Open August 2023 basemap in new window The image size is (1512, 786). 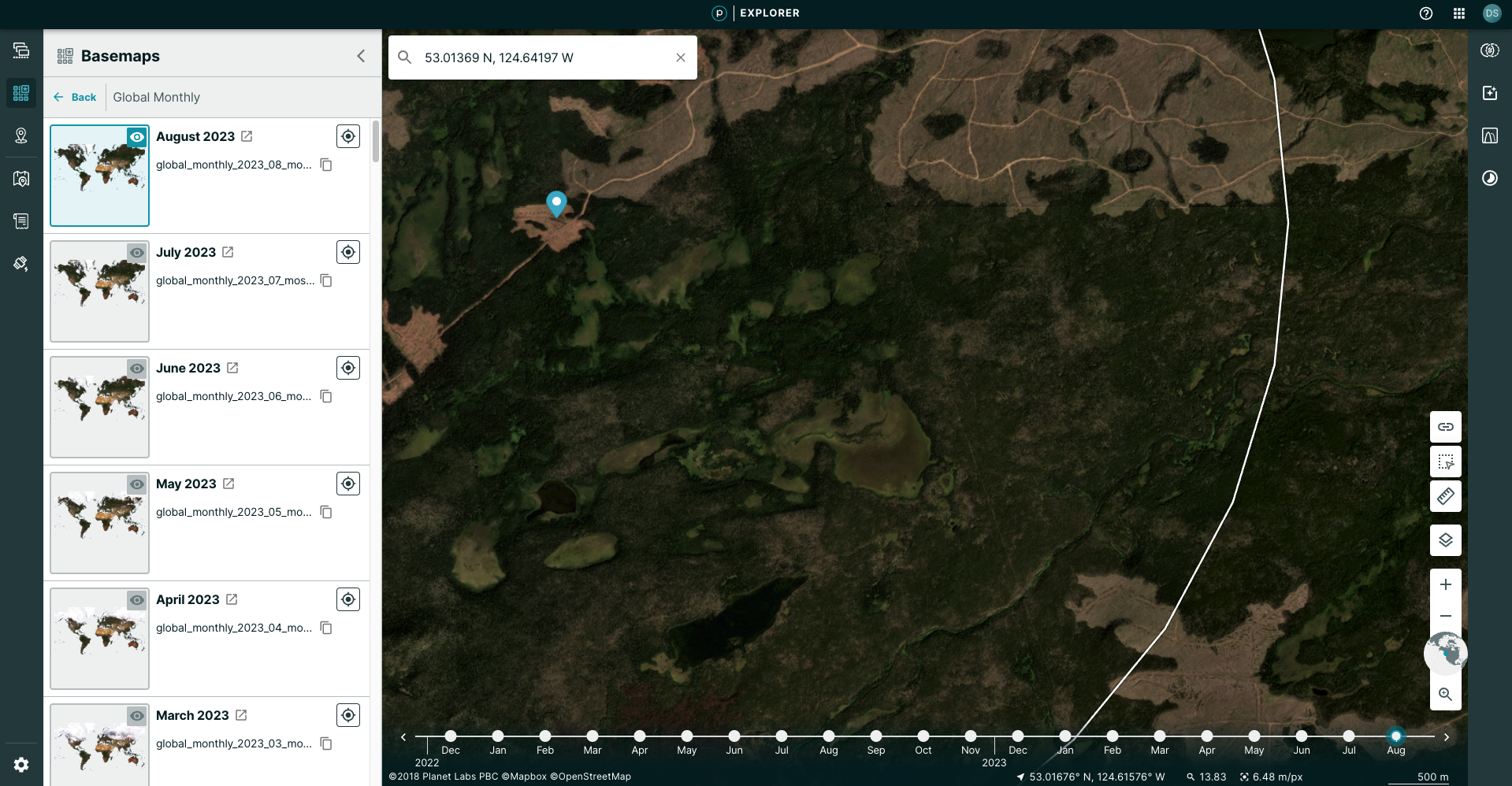[x=247, y=136]
